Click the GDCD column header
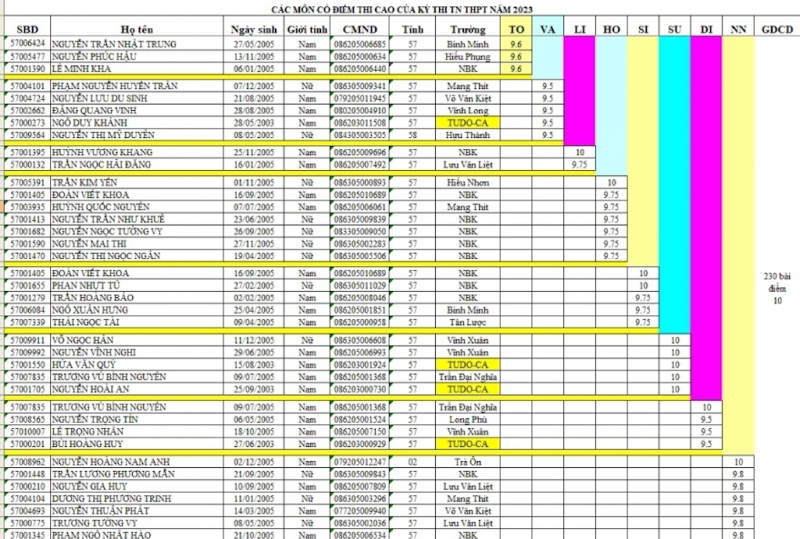The height and width of the screenshot is (539, 800). point(776,31)
